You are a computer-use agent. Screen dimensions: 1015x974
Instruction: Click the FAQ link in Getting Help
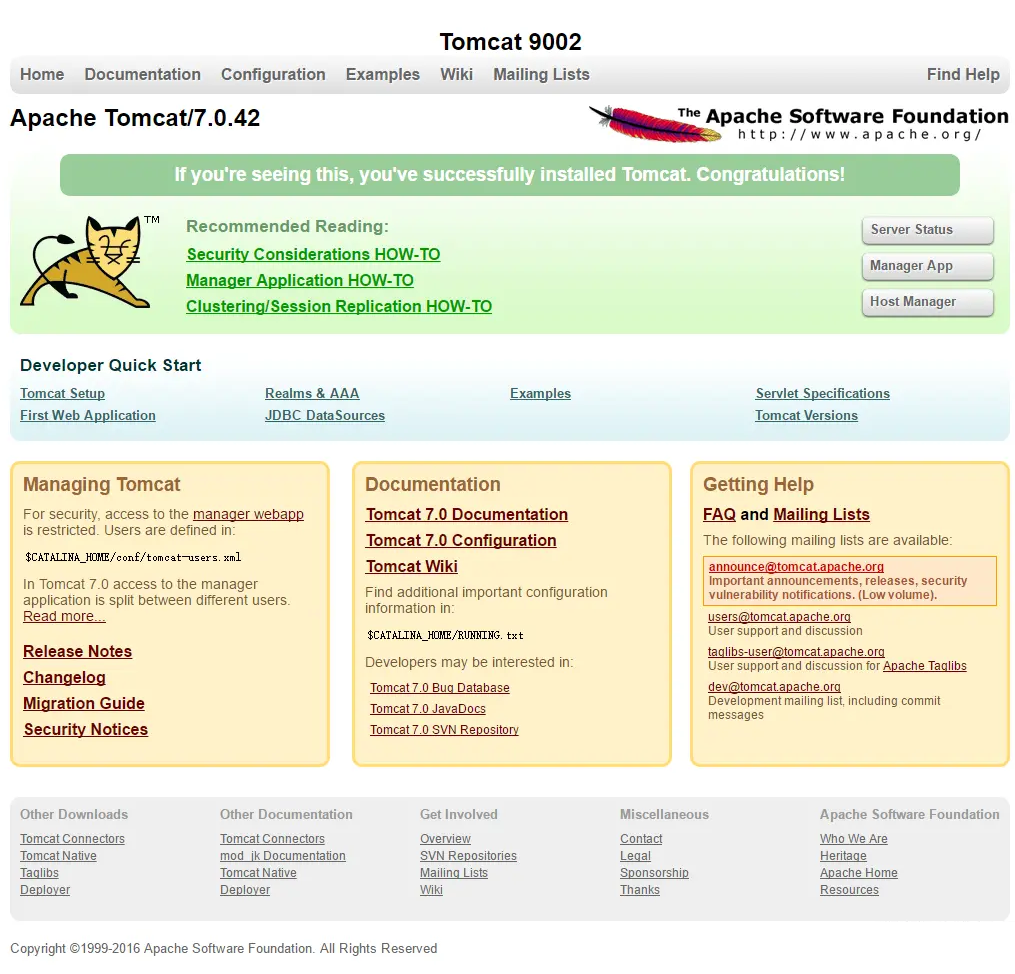pos(719,514)
